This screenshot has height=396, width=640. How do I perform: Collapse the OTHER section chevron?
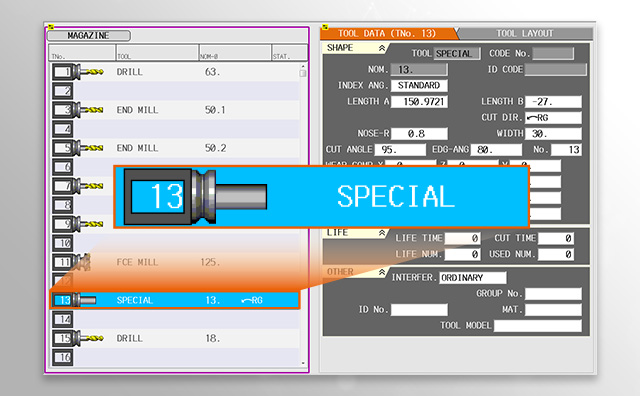[382, 272]
